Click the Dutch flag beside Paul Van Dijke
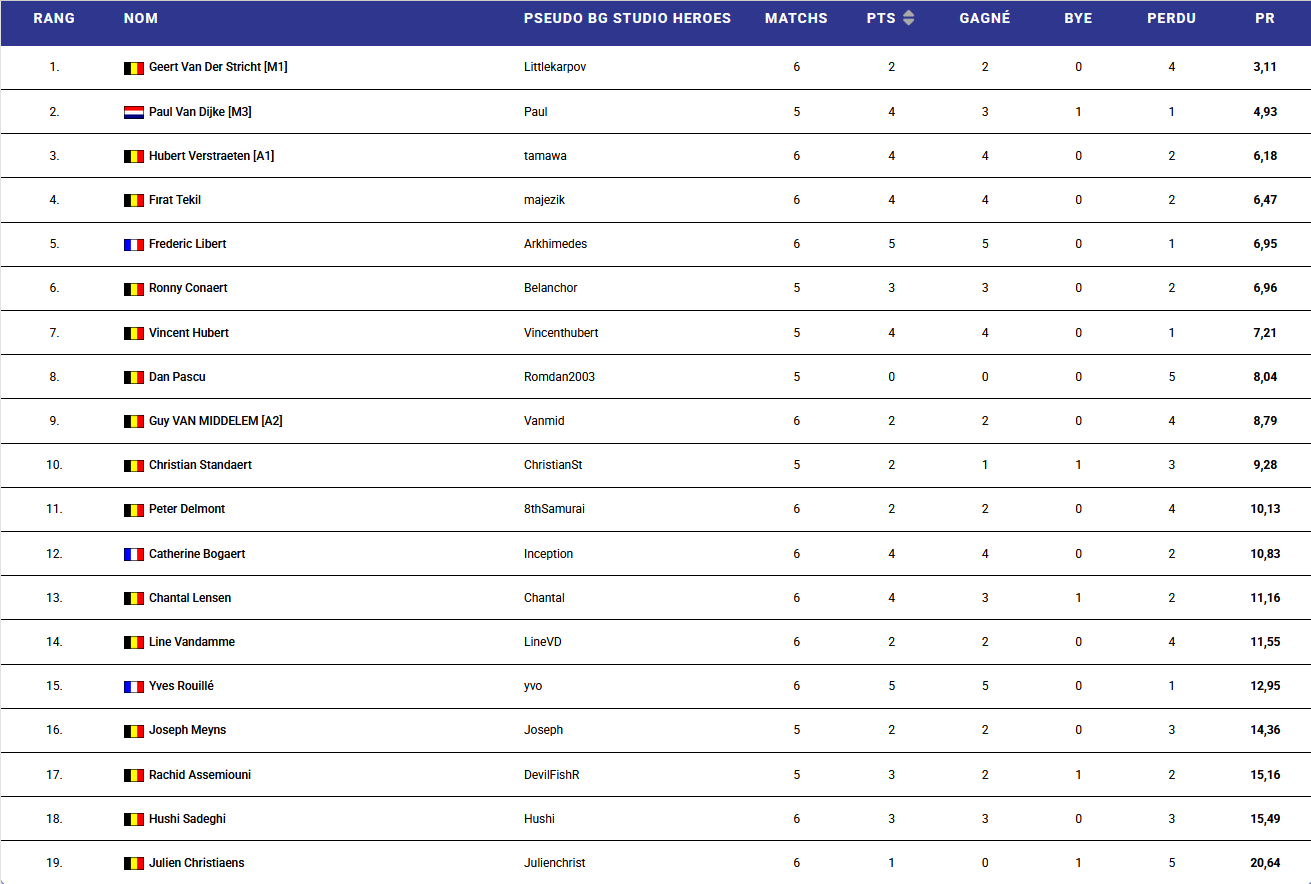The width and height of the screenshot is (1311, 884). point(134,112)
